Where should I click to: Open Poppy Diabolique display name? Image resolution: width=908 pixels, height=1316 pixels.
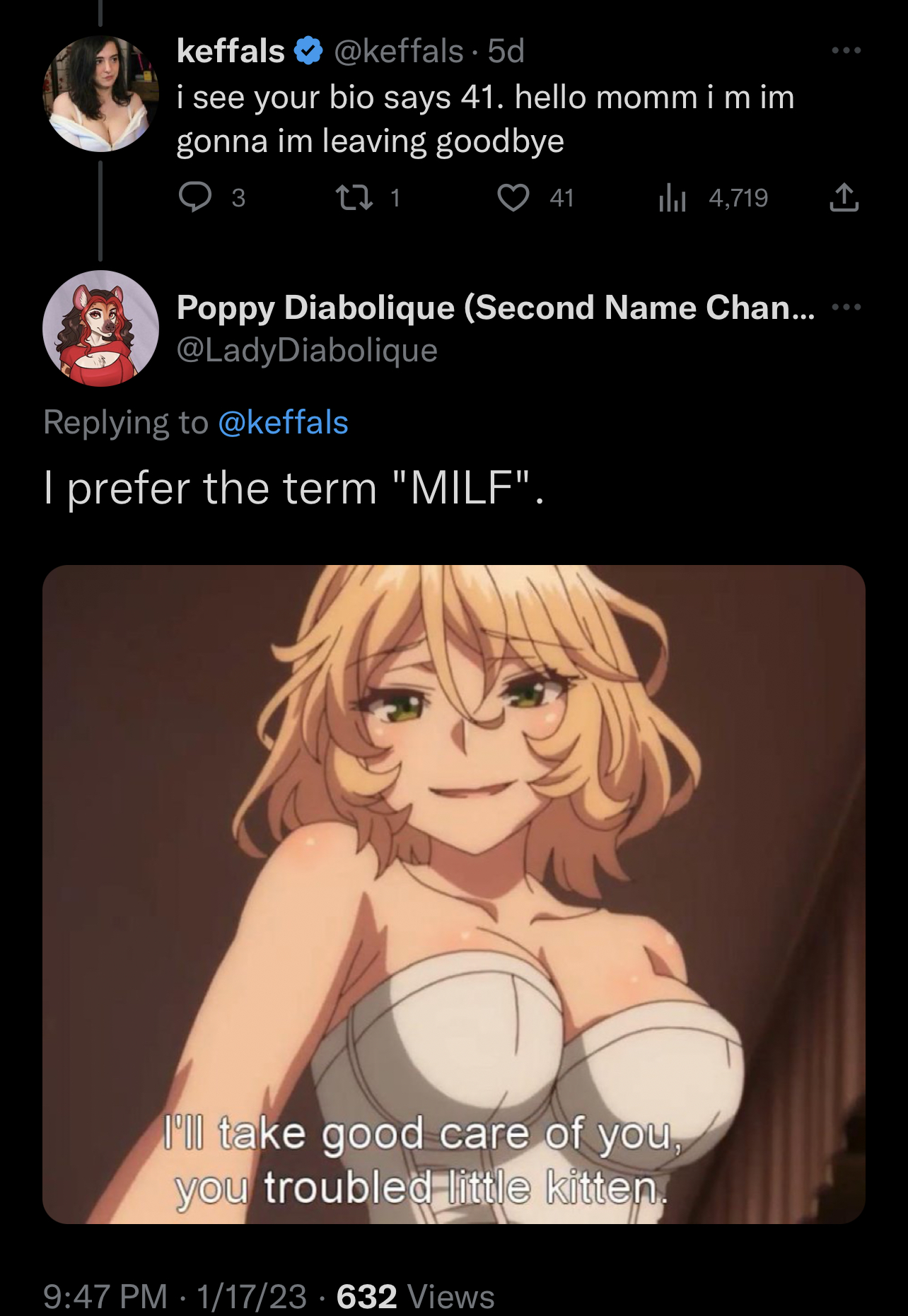coord(495,307)
